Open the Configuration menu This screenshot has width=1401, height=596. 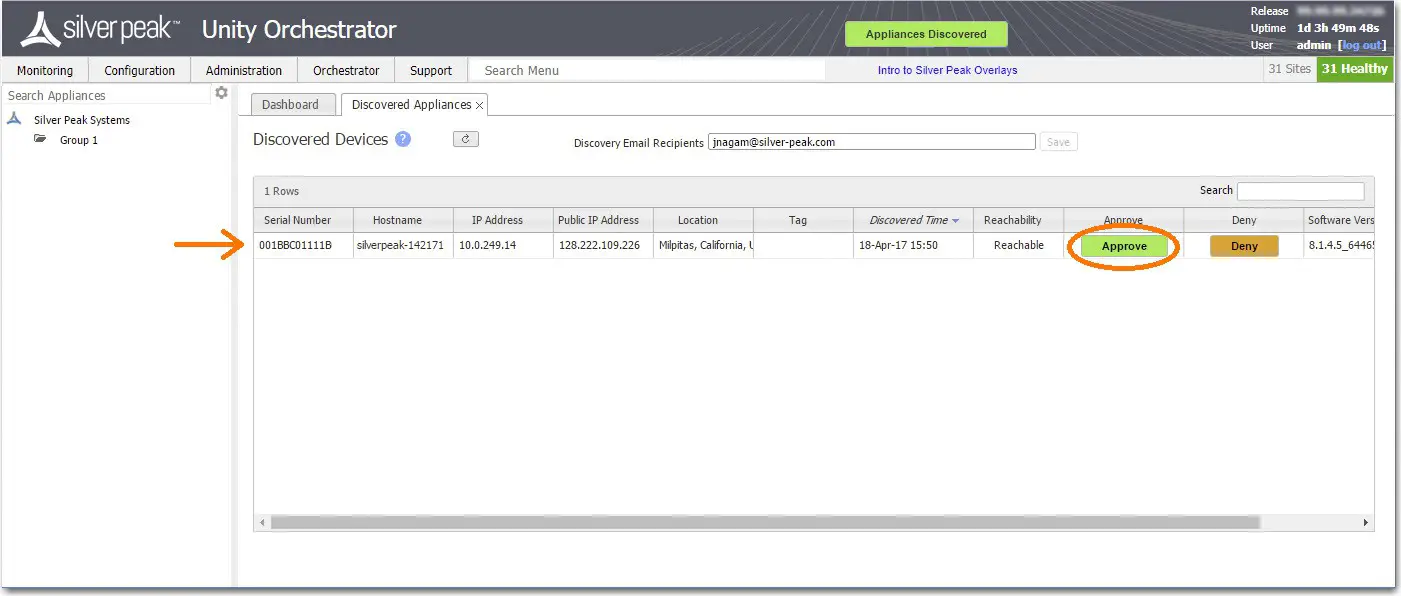(139, 70)
